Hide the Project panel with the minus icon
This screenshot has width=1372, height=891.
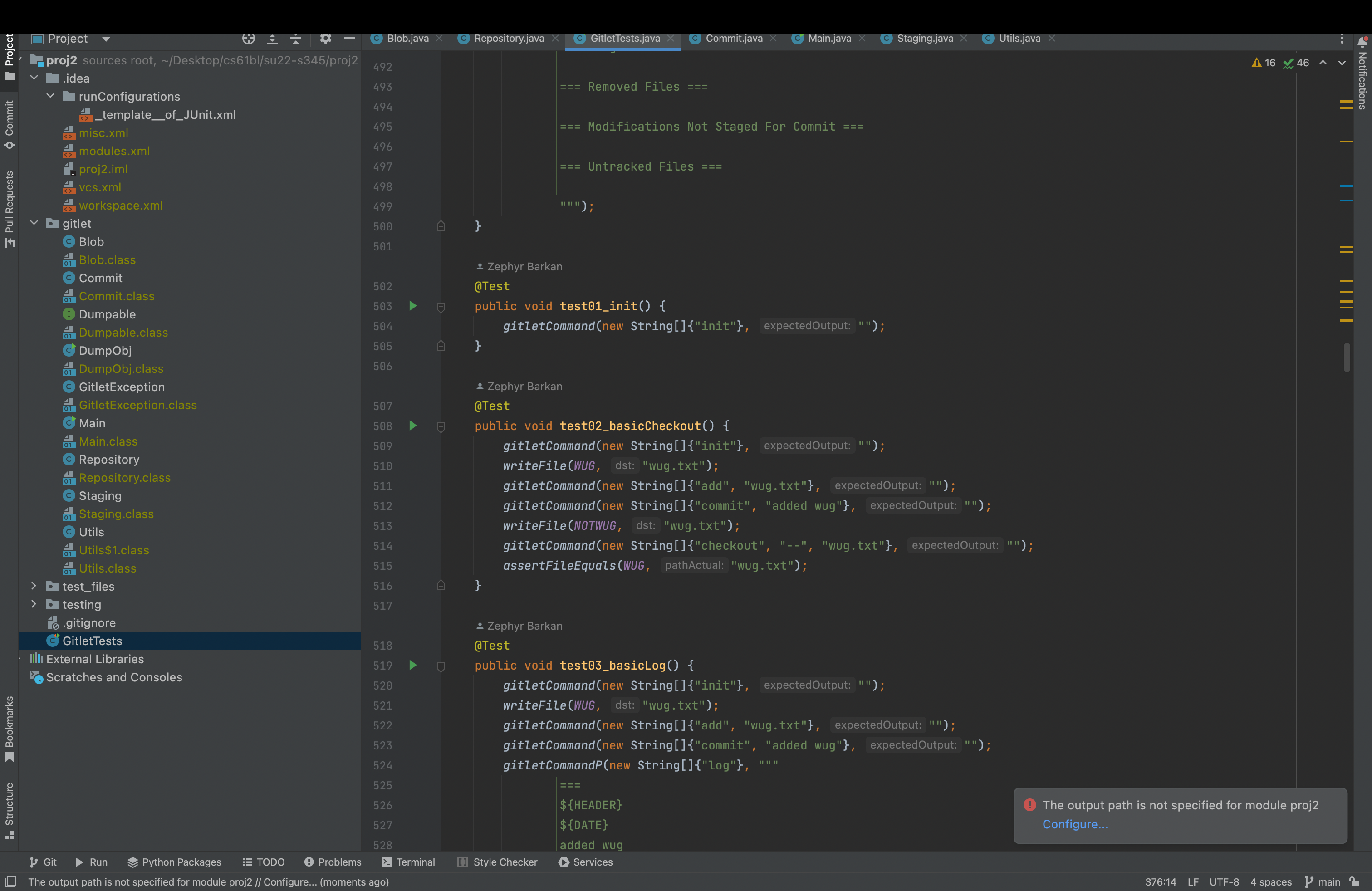click(x=349, y=39)
